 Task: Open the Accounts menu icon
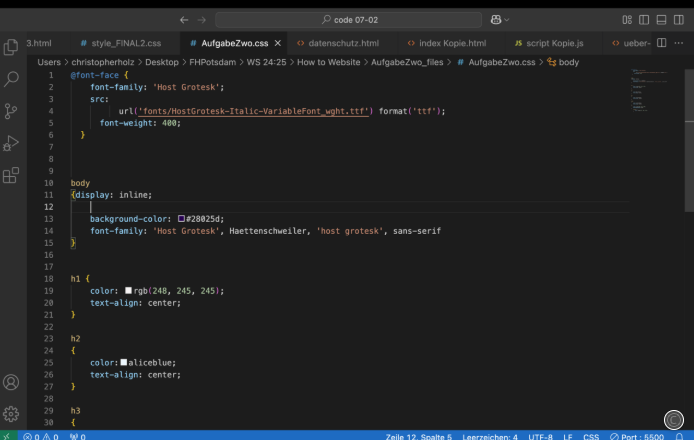pyautogui.click(x=12, y=382)
